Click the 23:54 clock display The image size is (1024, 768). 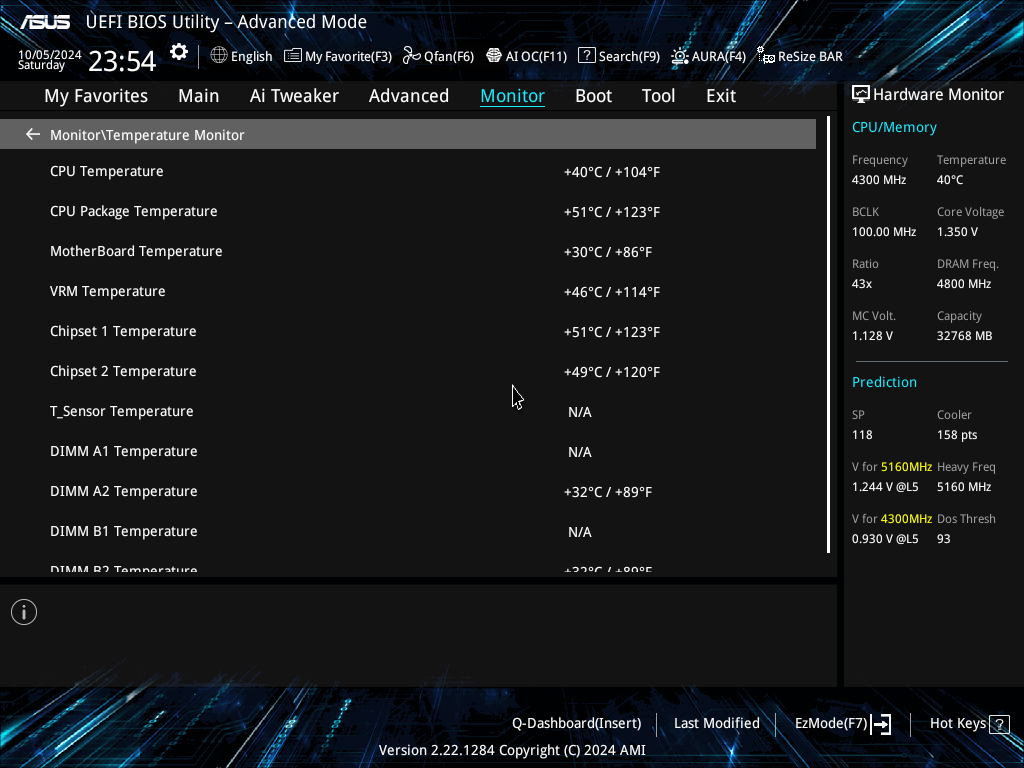tap(122, 61)
